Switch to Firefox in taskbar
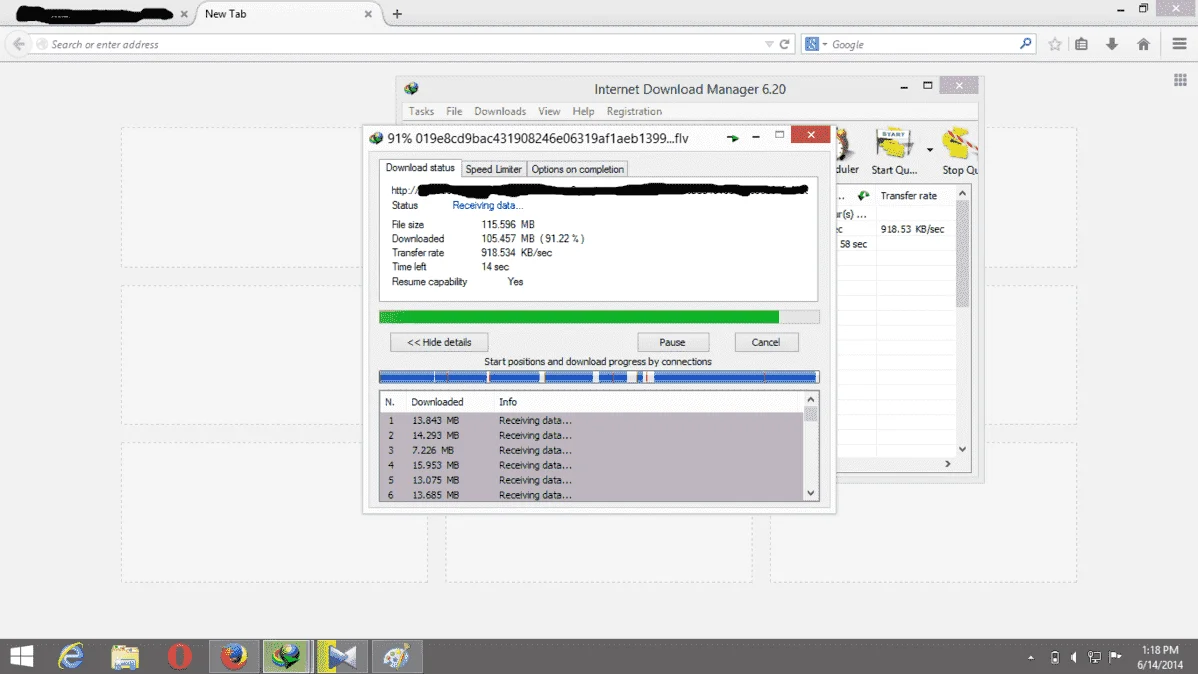The height and width of the screenshot is (674, 1198). pyautogui.click(x=233, y=656)
